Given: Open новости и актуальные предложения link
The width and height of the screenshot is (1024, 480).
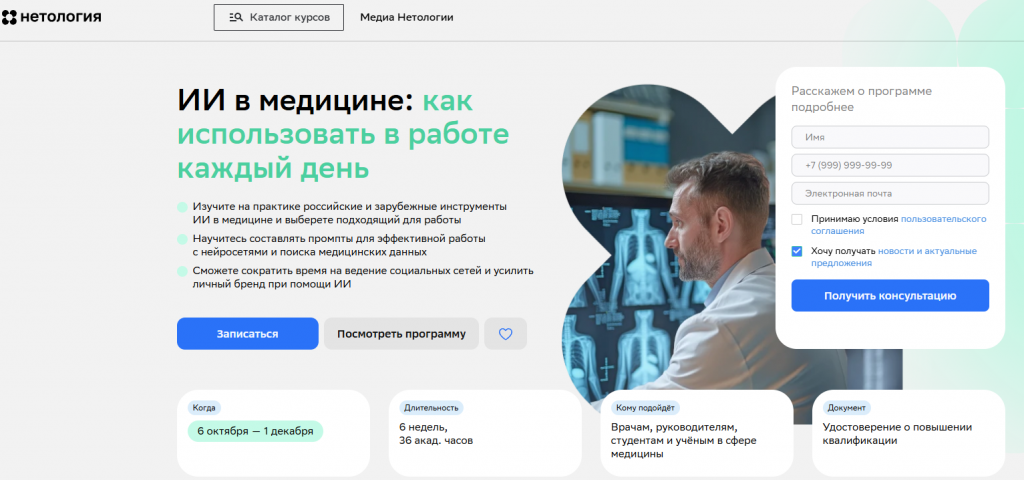Looking at the screenshot, I should [894, 257].
